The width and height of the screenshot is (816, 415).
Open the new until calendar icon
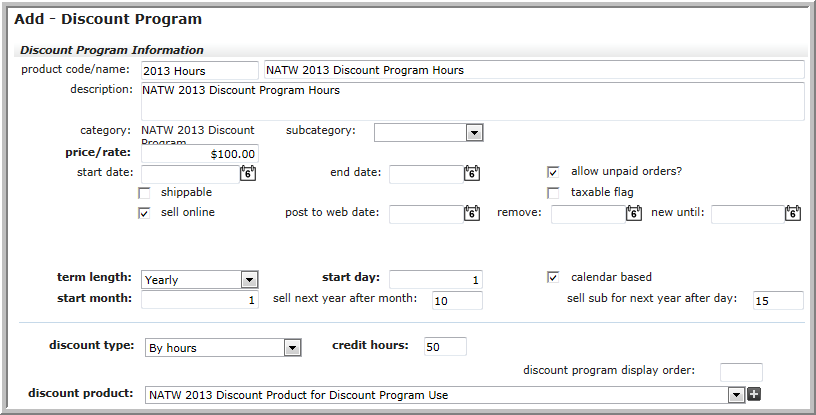click(x=793, y=213)
